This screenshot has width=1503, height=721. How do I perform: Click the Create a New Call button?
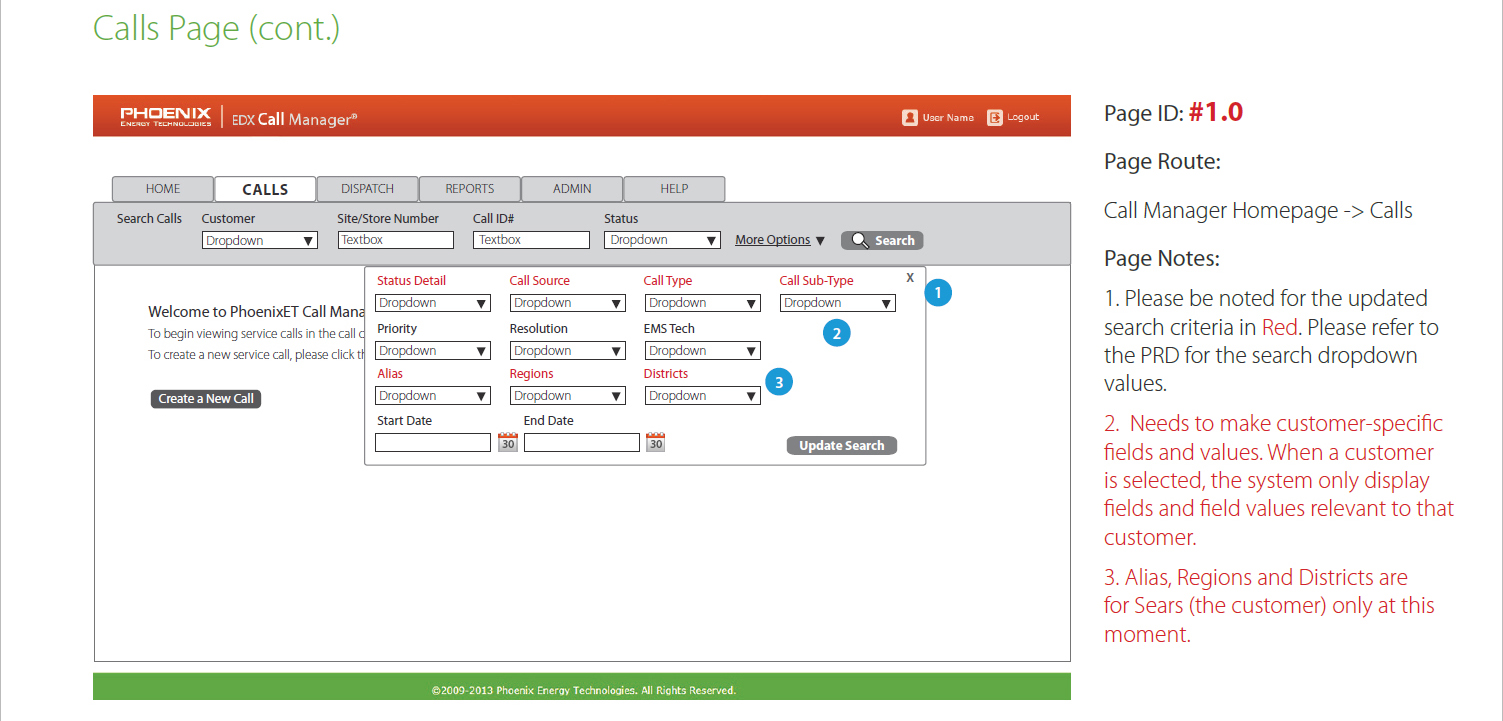point(206,399)
